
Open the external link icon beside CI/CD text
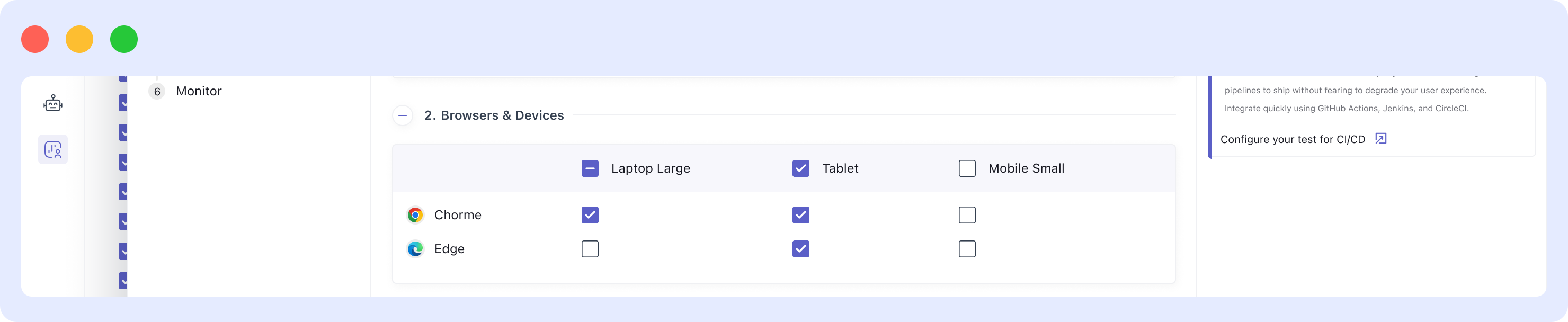pyautogui.click(x=1380, y=139)
